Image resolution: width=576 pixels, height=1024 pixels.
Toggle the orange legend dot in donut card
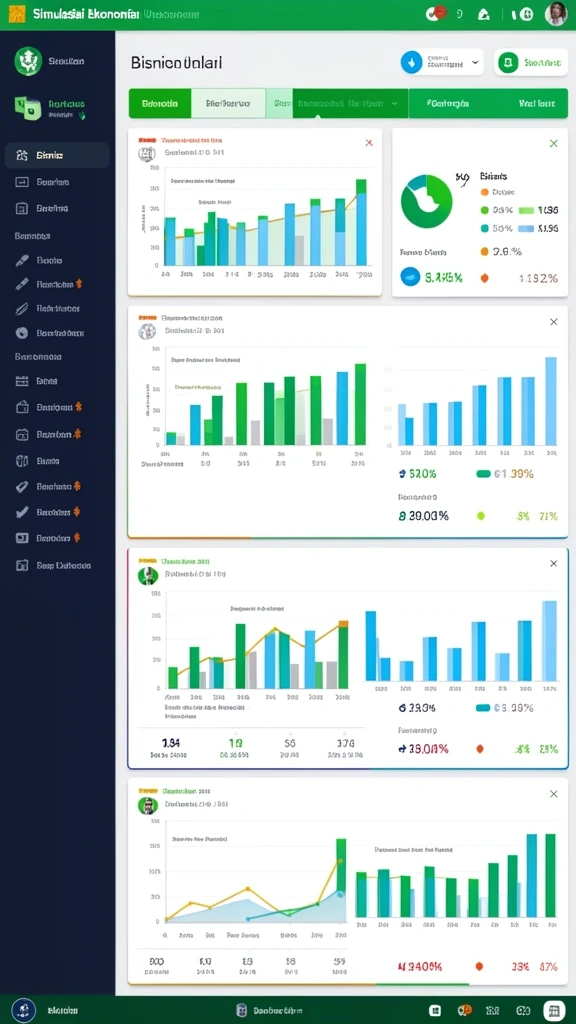click(485, 192)
